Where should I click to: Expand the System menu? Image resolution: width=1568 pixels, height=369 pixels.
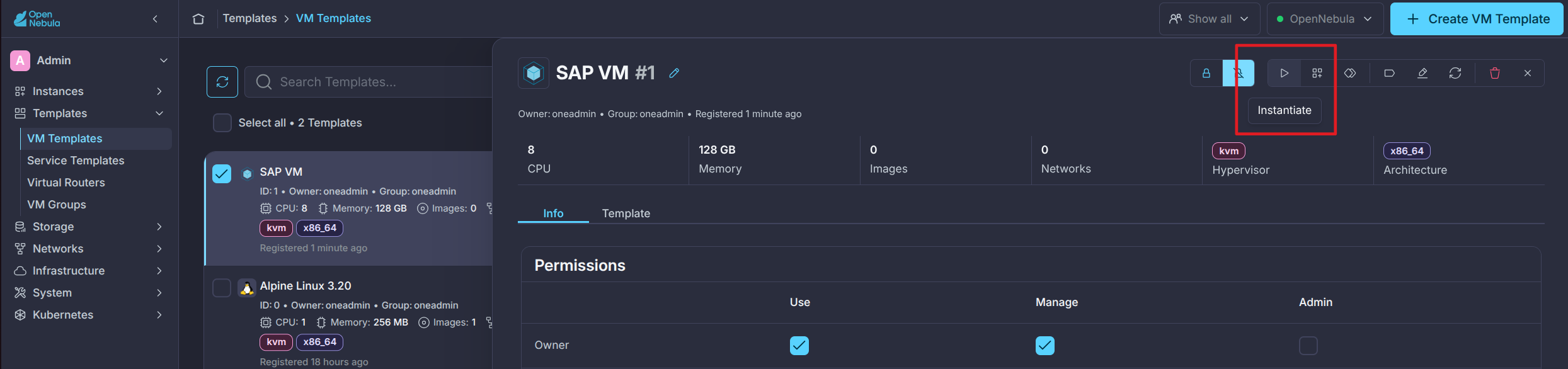click(x=159, y=293)
